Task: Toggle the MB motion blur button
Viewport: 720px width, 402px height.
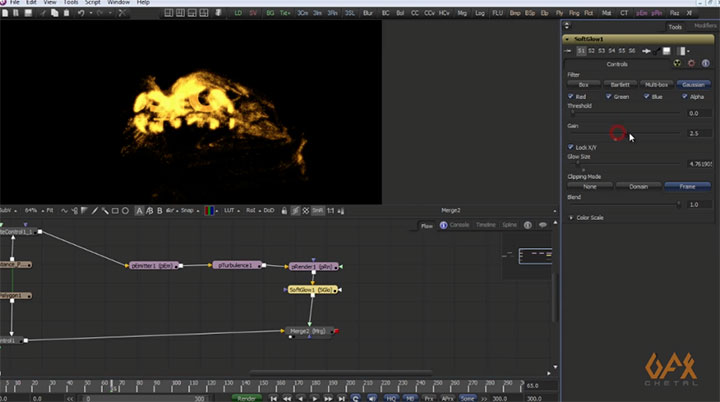Action: point(410,398)
